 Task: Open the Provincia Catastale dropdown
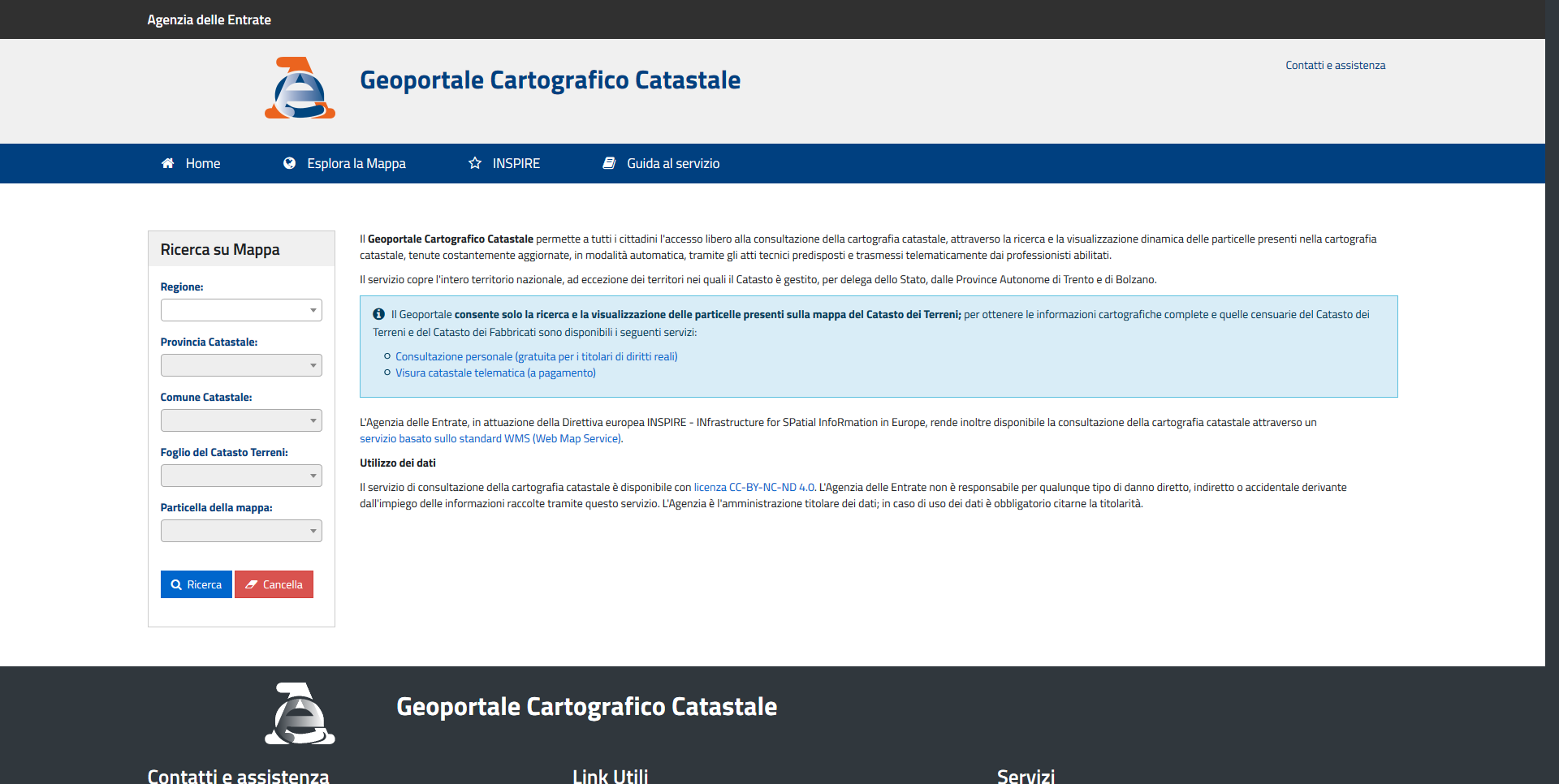click(x=241, y=365)
